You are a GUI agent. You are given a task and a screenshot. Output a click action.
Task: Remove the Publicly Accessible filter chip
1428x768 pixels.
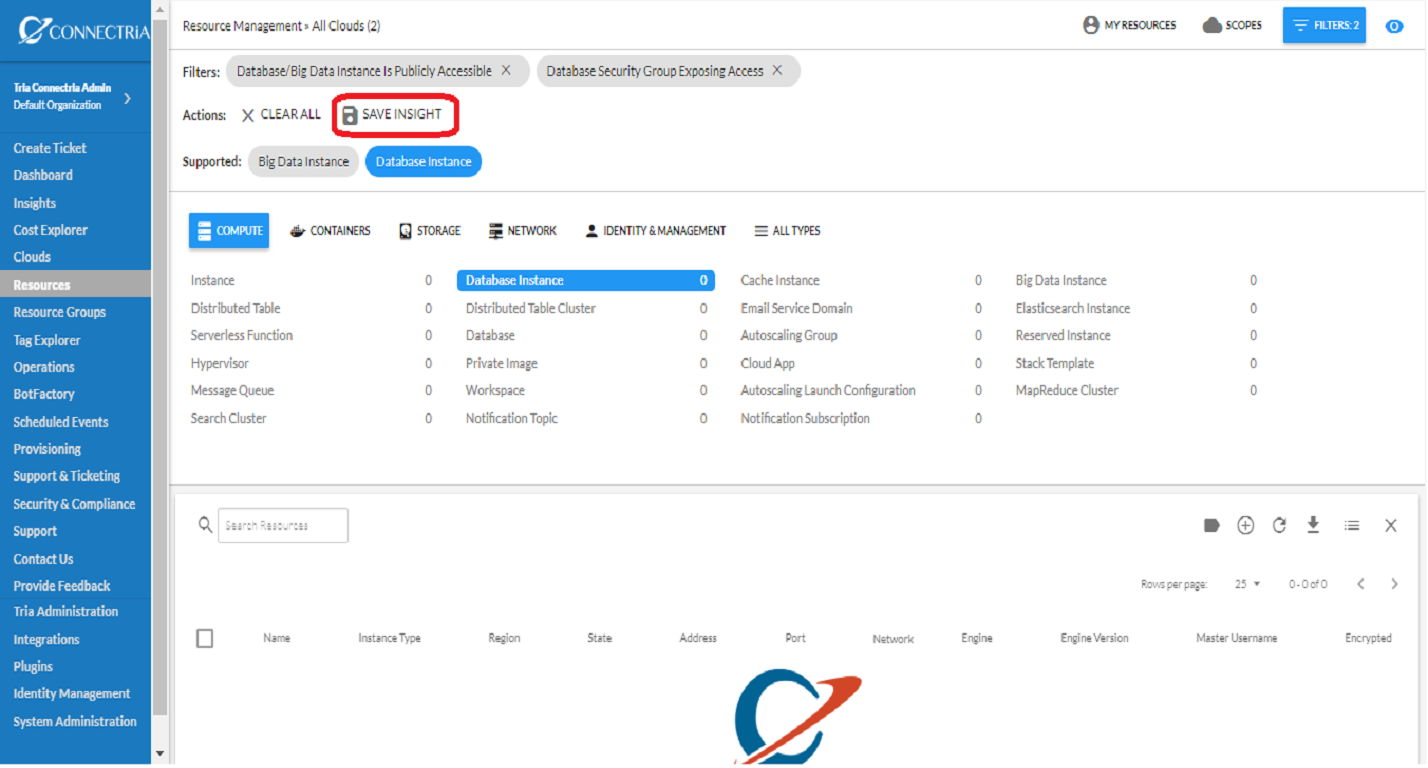click(x=506, y=71)
